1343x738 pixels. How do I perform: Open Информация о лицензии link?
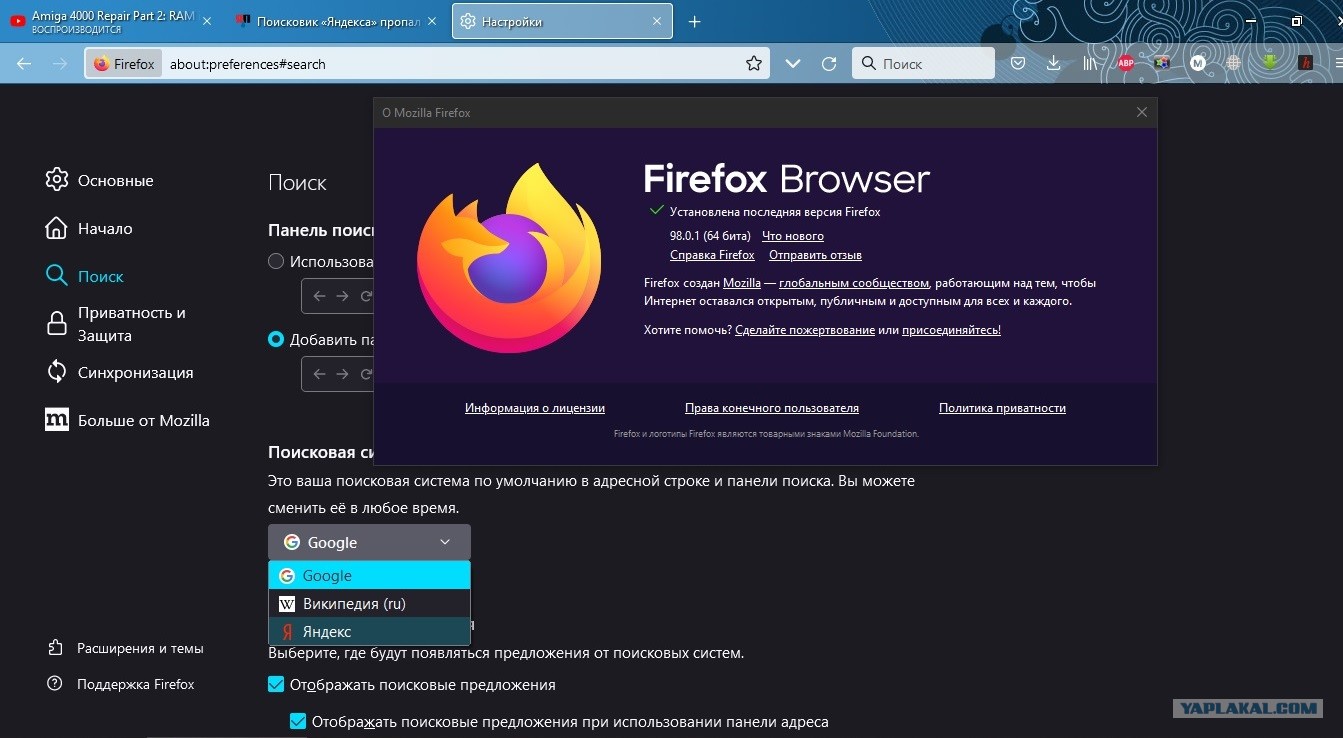click(x=535, y=408)
